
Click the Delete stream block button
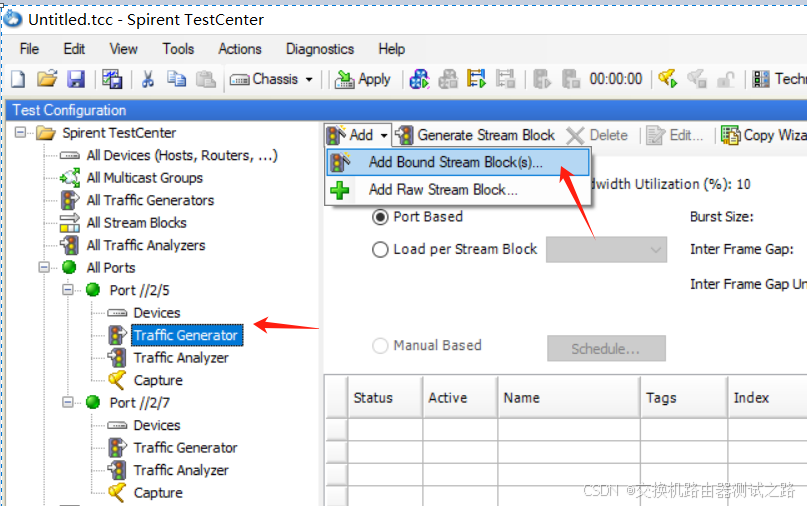tap(597, 135)
